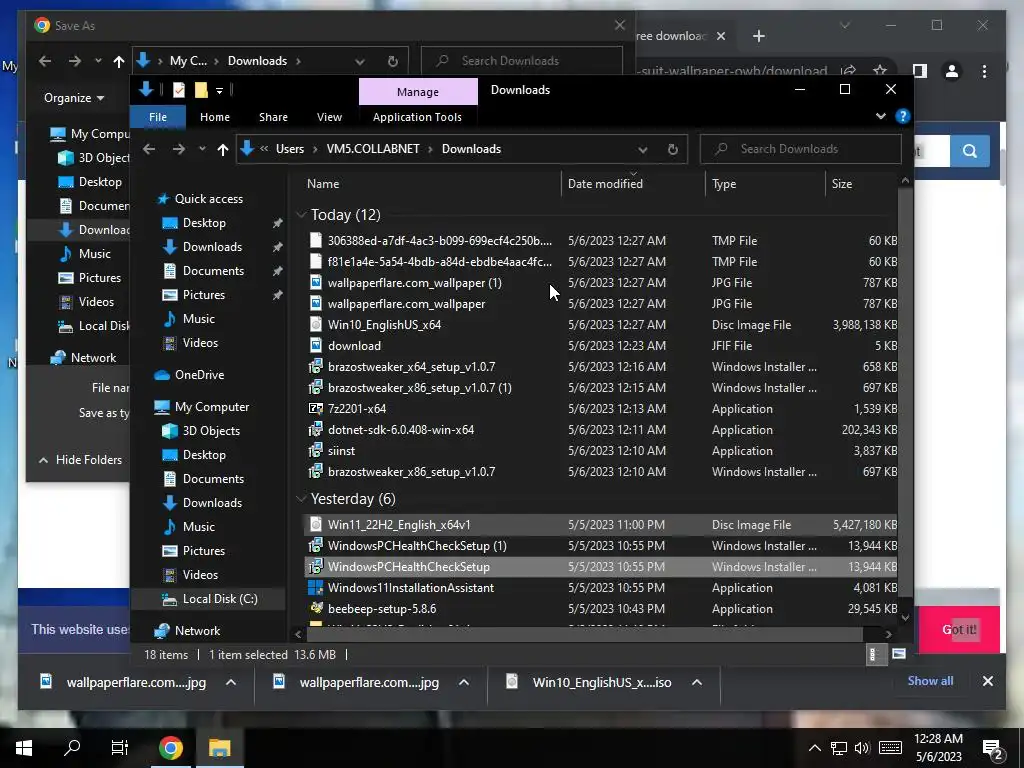This screenshot has width=1024, height=768.
Task: Sort by the Name column header
Action: (x=430, y=184)
